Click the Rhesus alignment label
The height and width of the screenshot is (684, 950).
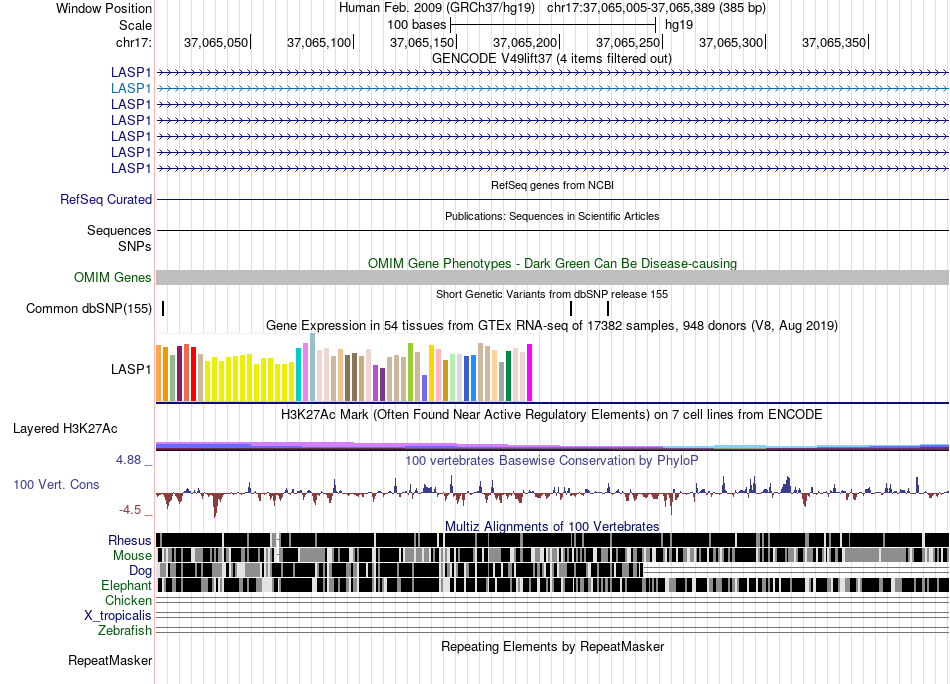click(x=130, y=540)
